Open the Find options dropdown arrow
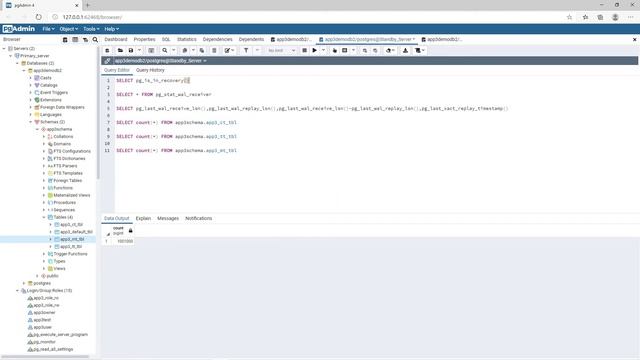Screen dimensions: 640x360 173,50
